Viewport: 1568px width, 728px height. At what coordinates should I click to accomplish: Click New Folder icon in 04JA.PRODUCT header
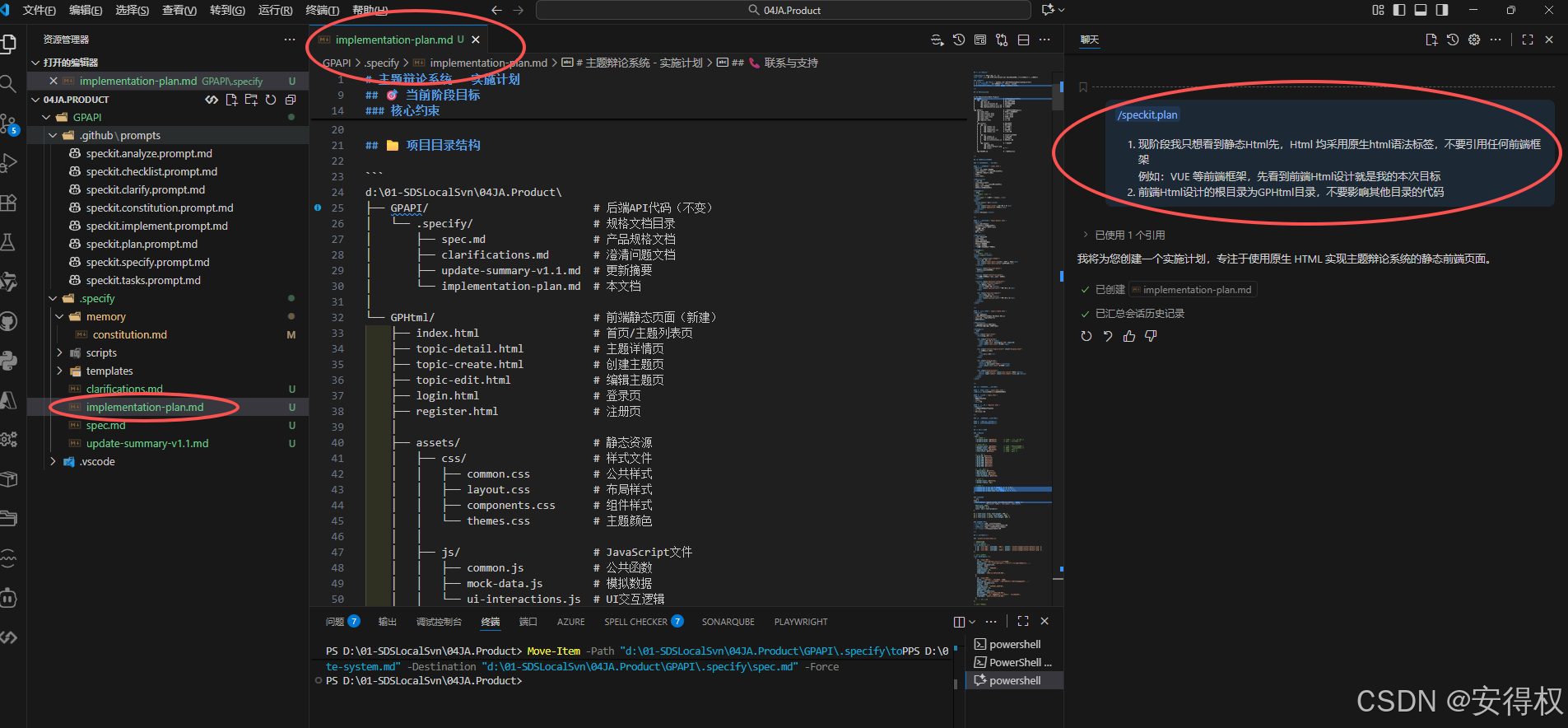pos(251,100)
